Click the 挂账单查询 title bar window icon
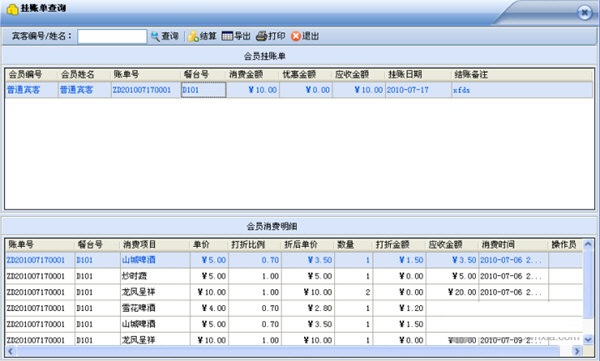 tap(12, 9)
